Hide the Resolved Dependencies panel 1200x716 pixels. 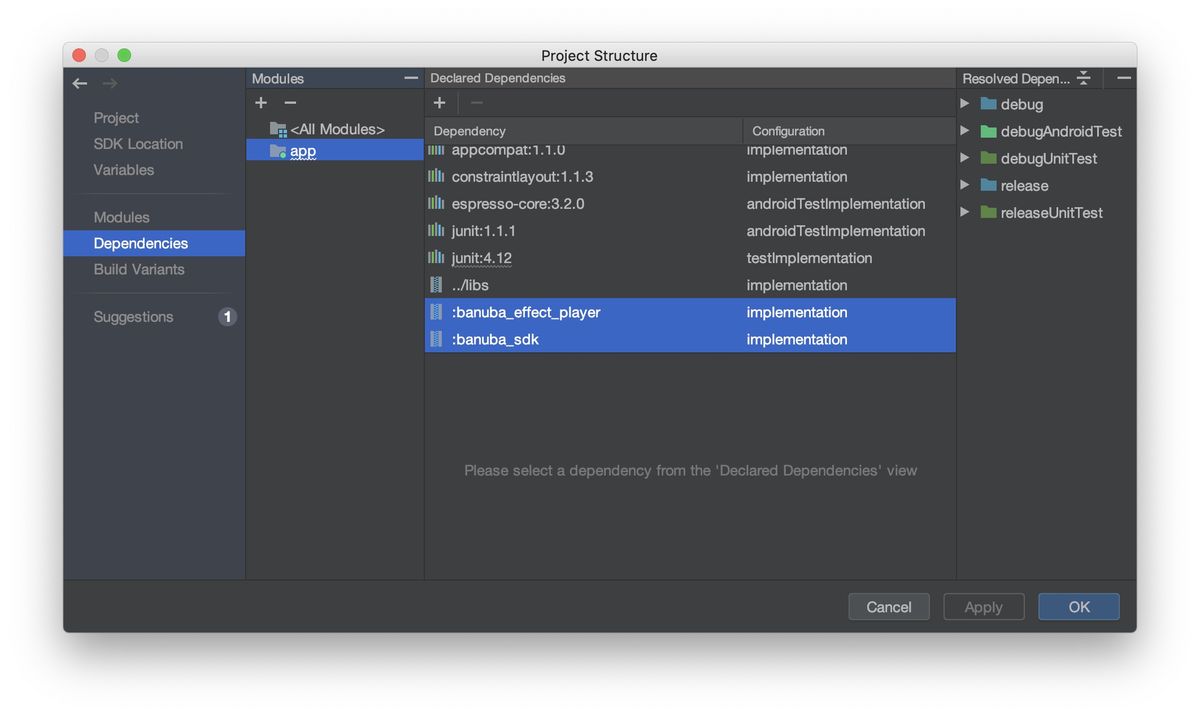tap(1124, 78)
